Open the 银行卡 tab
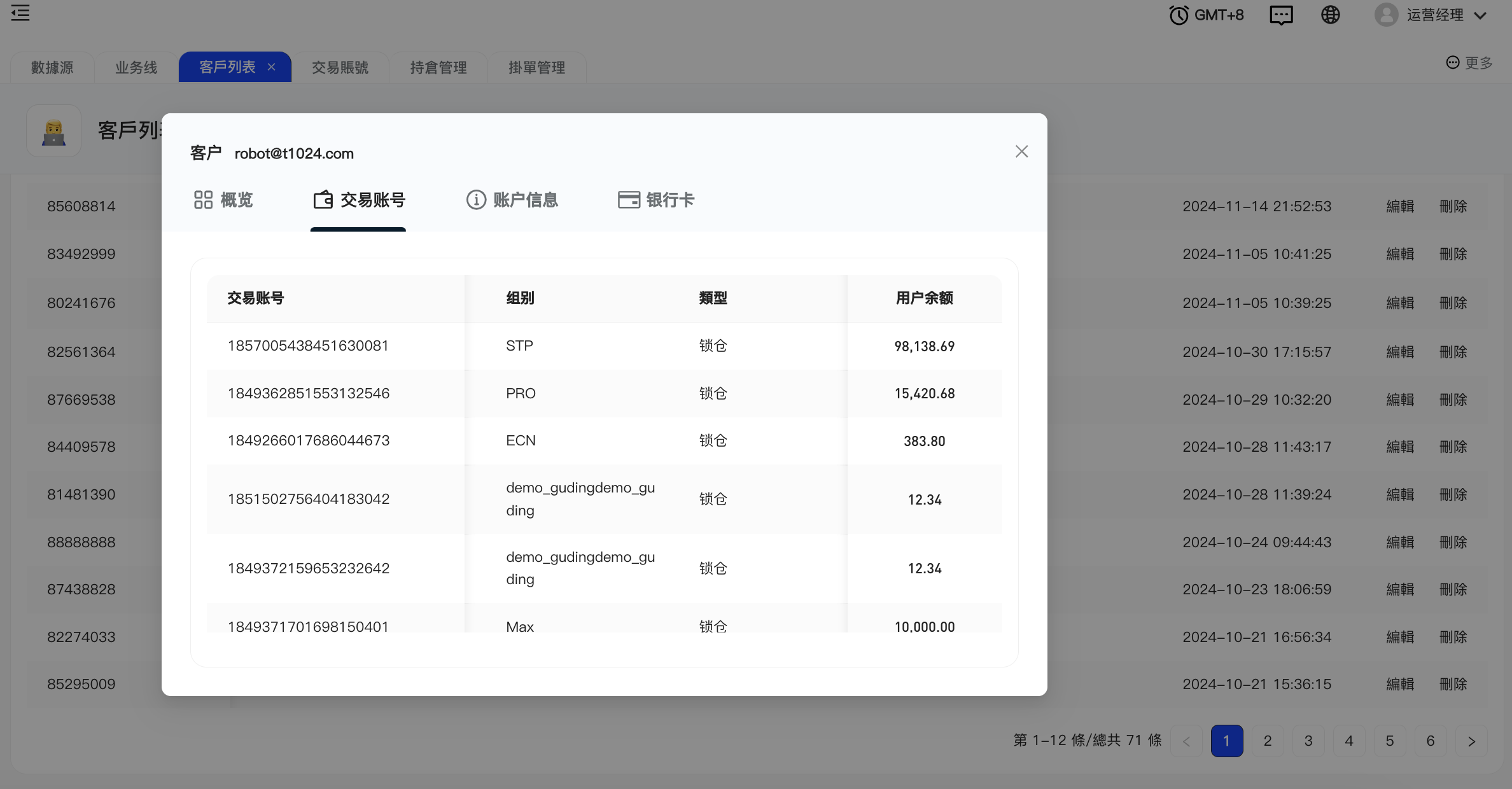1512x789 pixels. pyautogui.click(x=655, y=200)
